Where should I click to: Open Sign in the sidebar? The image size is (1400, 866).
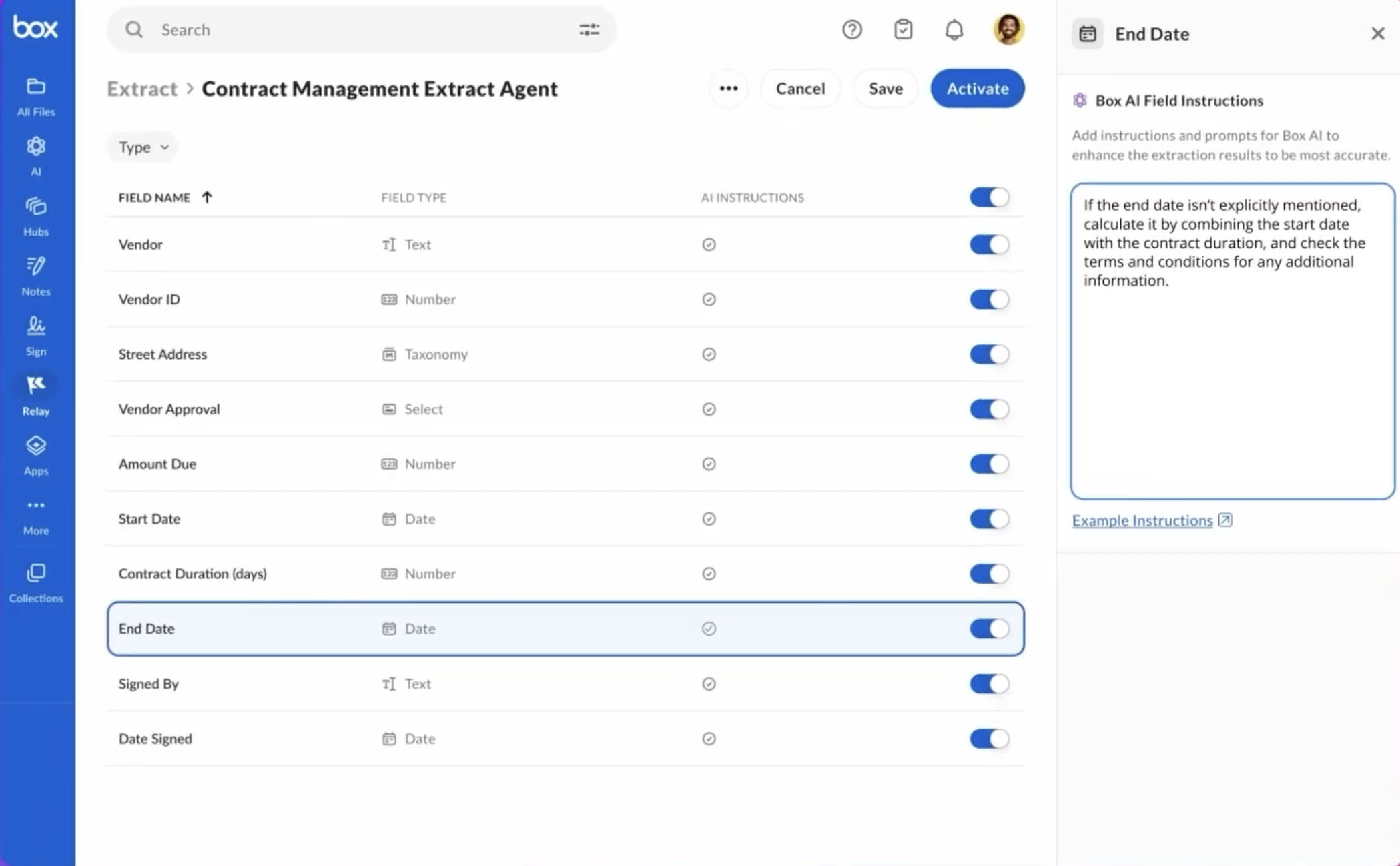click(x=36, y=336)
